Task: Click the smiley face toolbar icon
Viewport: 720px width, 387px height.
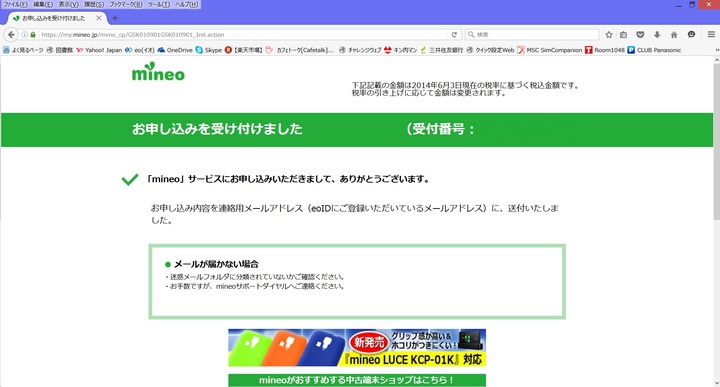Action: click(692, 34)
